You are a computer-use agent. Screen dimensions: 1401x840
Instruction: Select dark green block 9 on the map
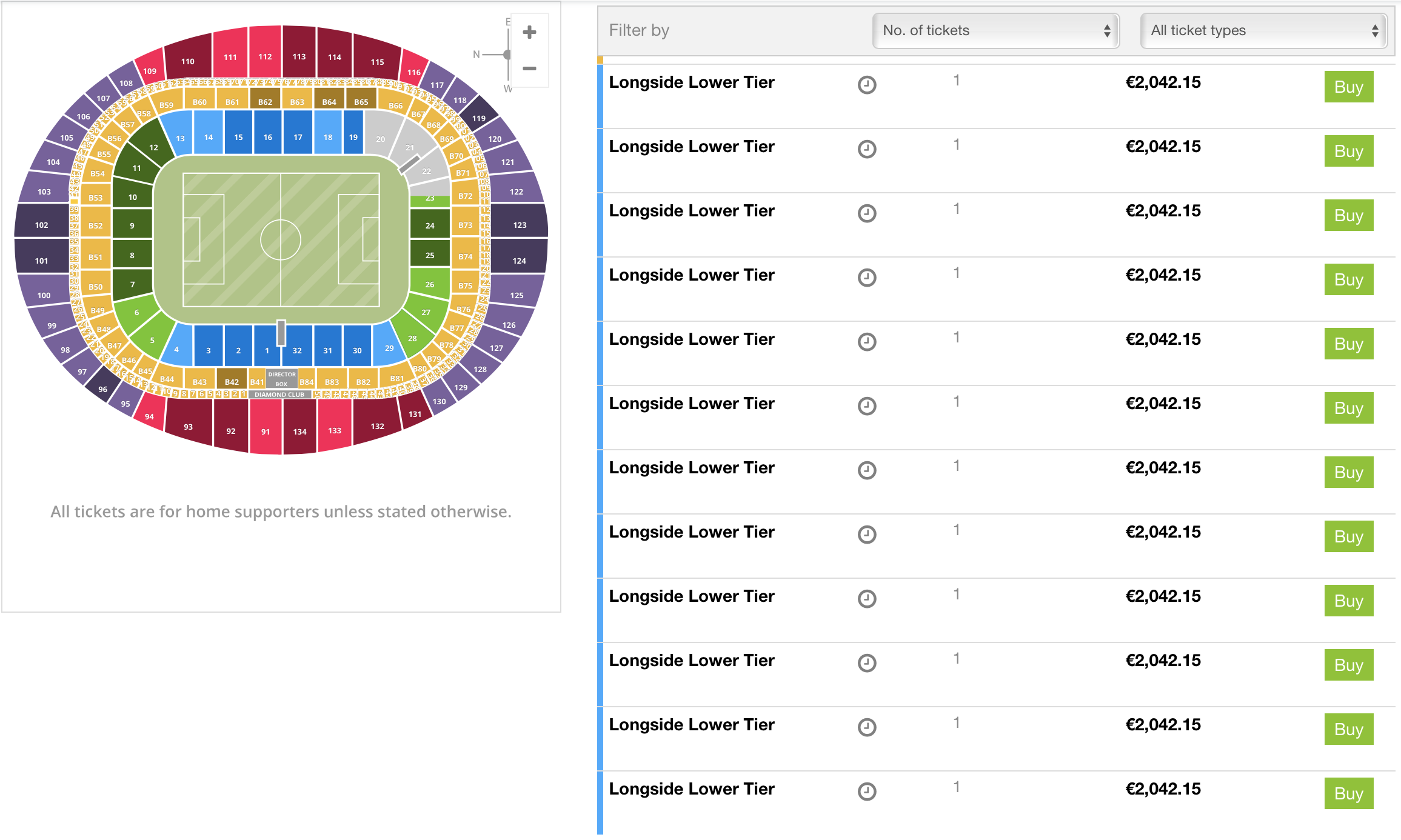[x=132, y=225]
